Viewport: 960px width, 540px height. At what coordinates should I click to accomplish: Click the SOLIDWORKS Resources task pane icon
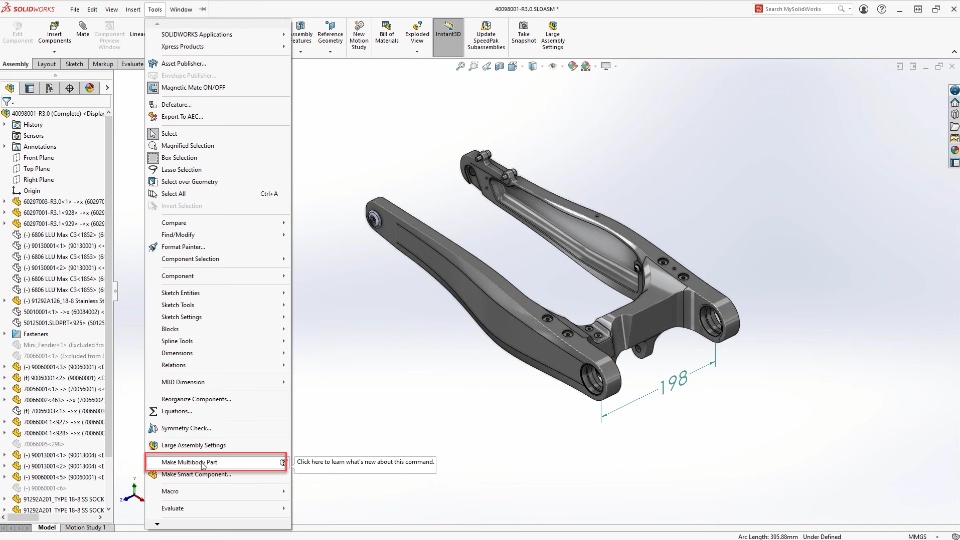pyautogui.click(x=954, y=102)
